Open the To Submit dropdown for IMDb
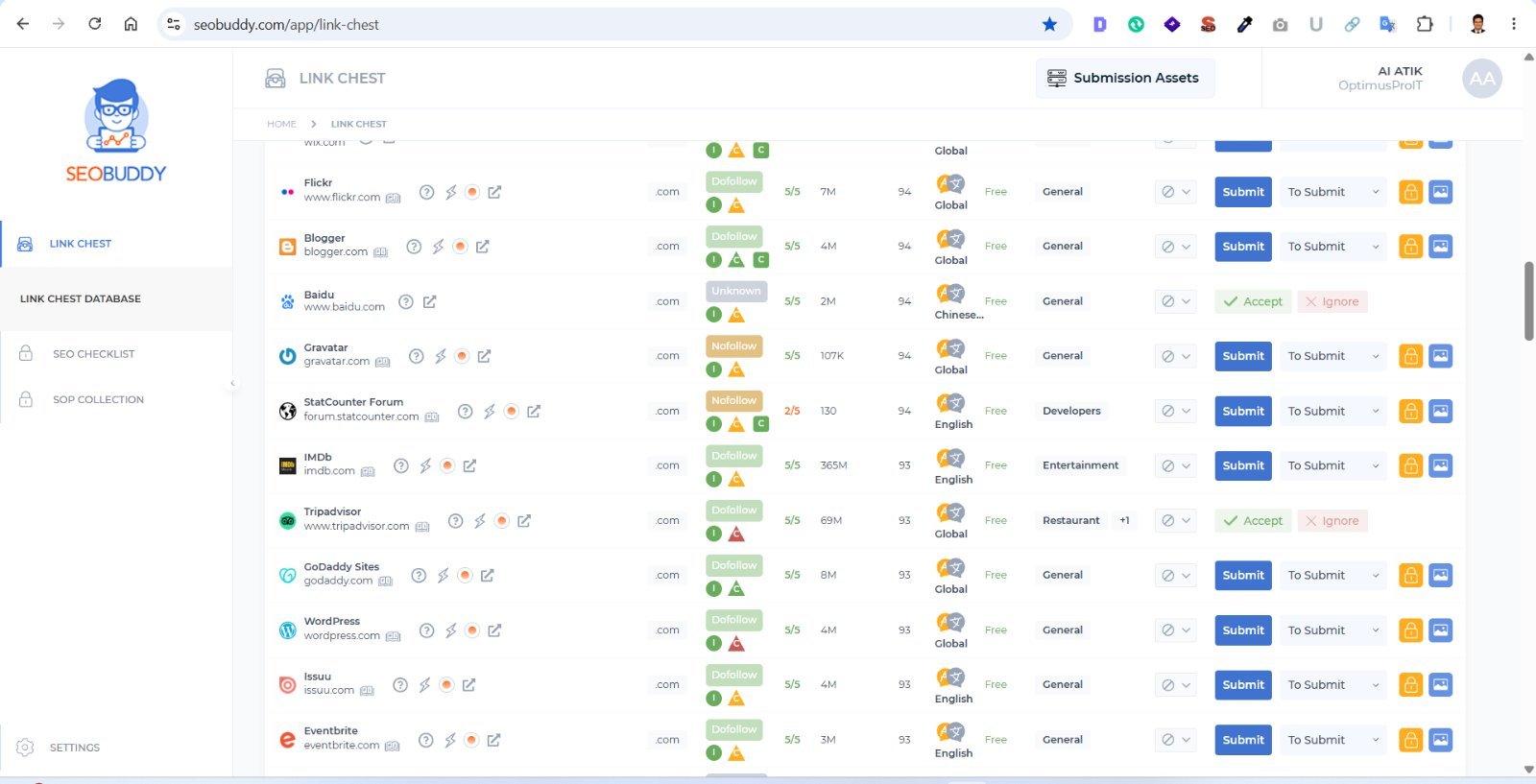This screenshot has height=784, width=1536. pyautogui.click(x=1333, y=465)
